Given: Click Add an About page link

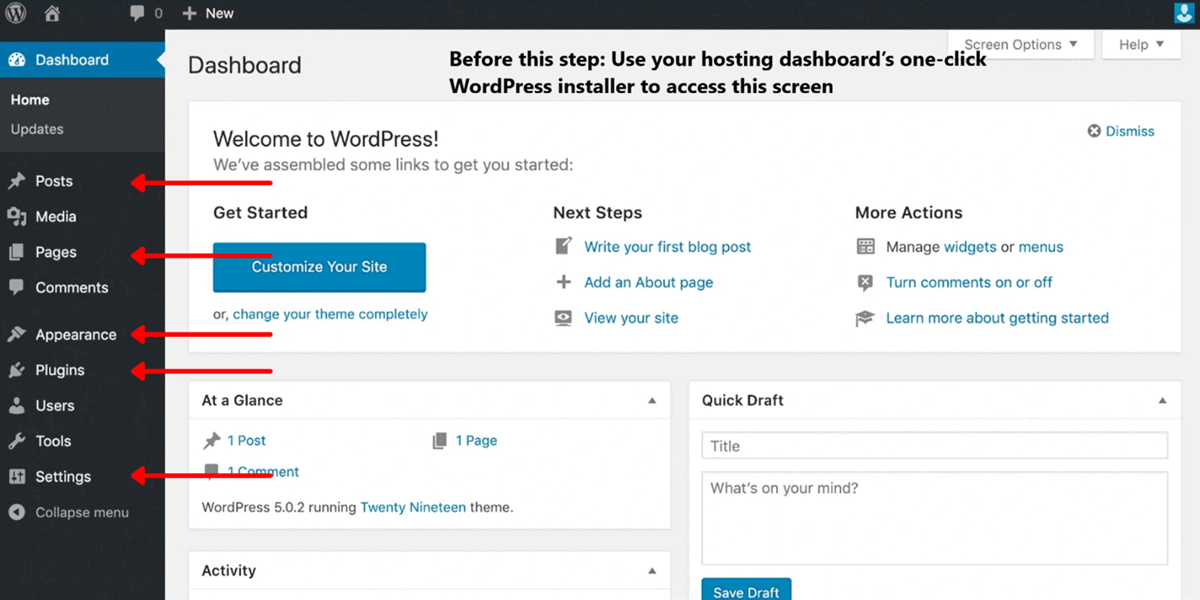Looking at the screenshot, I should 649,282.
